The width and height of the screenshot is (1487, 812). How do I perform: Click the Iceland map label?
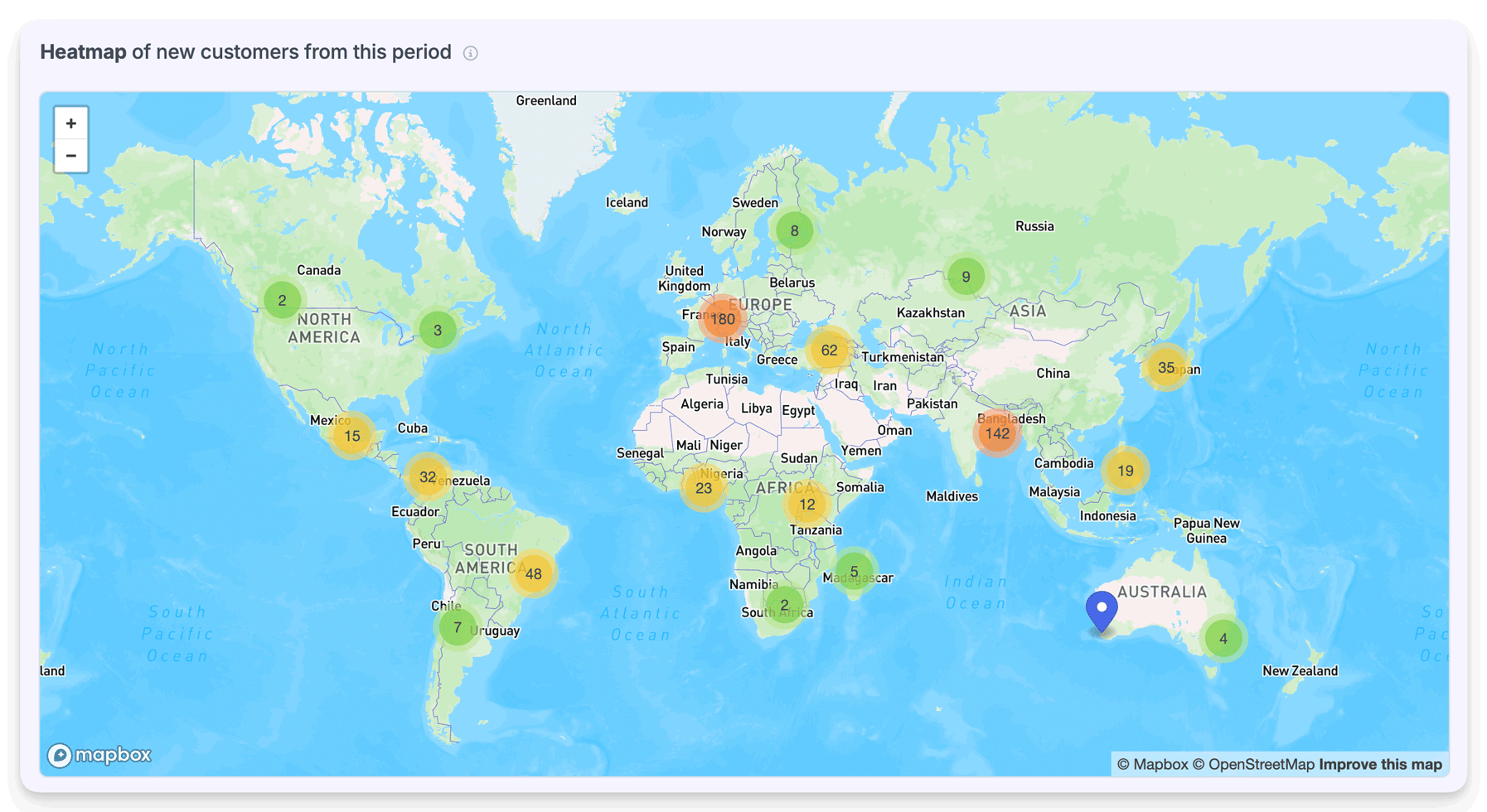pyautogui.click(x=627, y=202)
